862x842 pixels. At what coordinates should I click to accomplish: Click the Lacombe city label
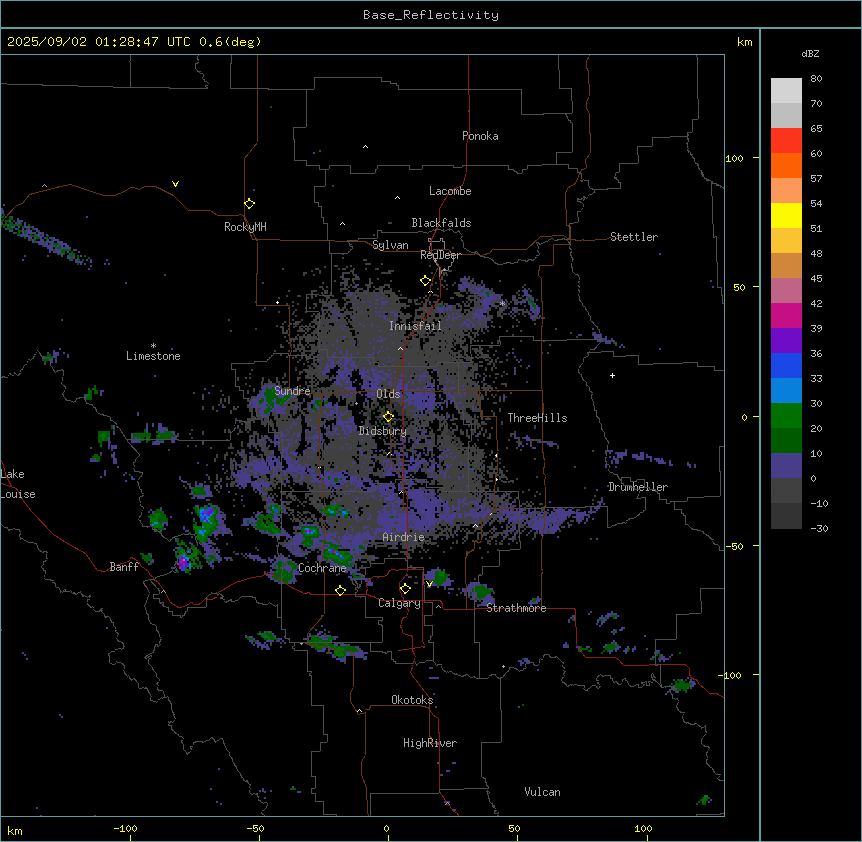(x=450, y=191)
